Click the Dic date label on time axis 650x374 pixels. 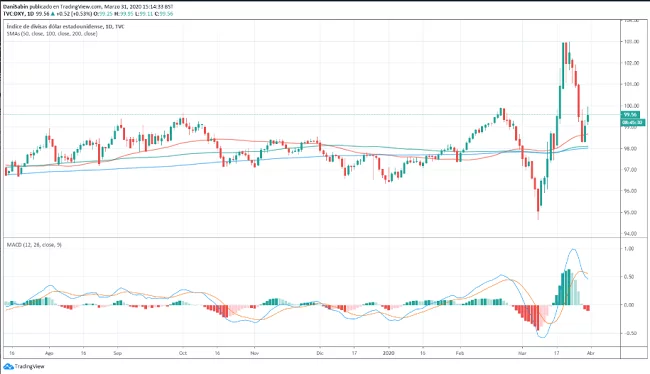point(320,353)
